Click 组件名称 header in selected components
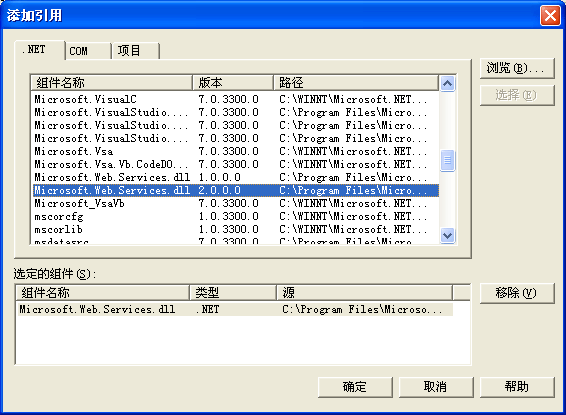The height and width of the screenshot is (415, 566). (103, 293)
